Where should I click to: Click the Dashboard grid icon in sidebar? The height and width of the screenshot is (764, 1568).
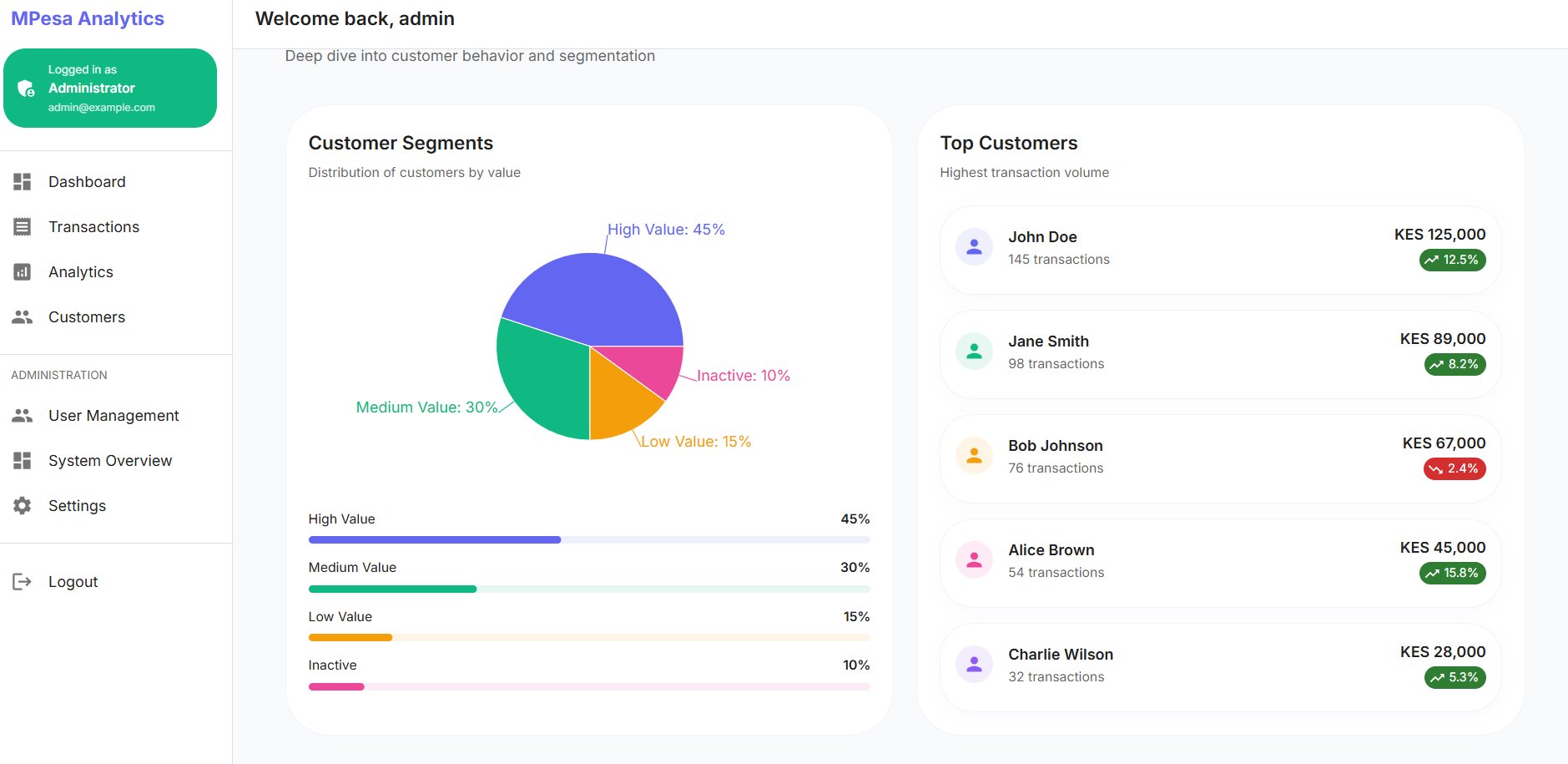coord(23,182)
